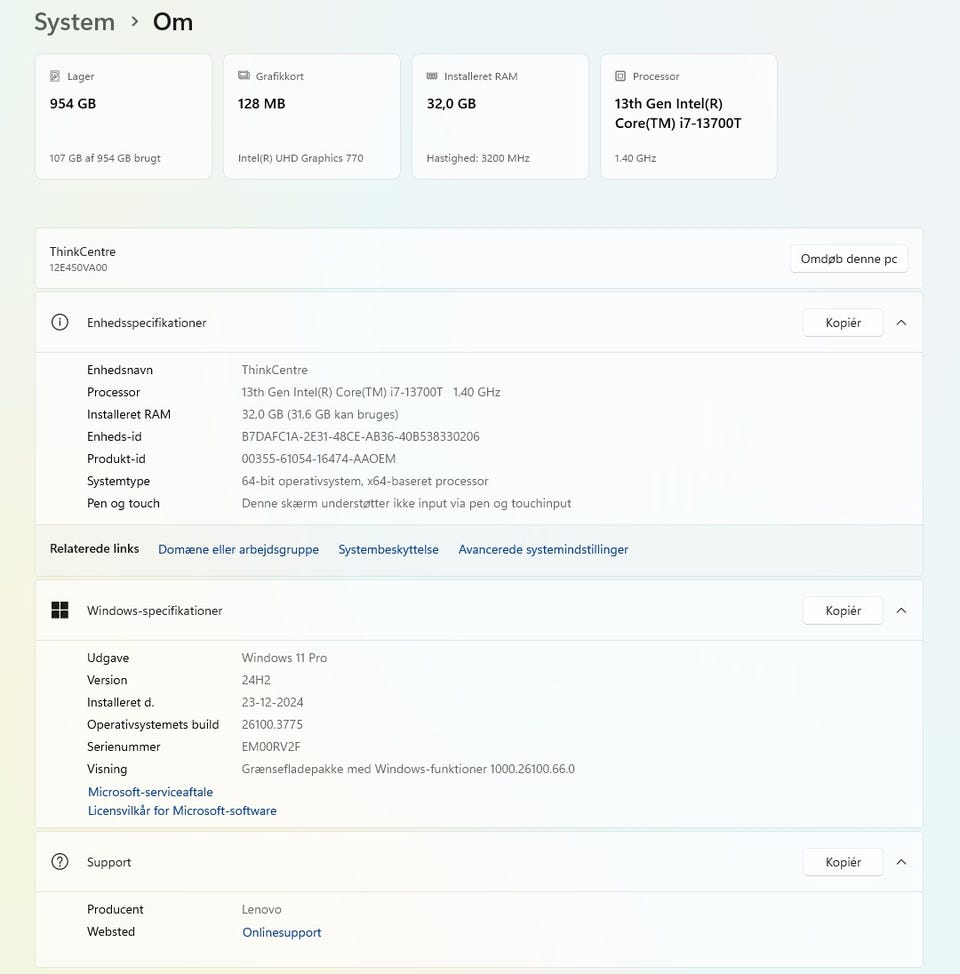Click the Processor chip icon
Image resolution: width=960 pixels, height=974 pixels.
pos(620,76)
